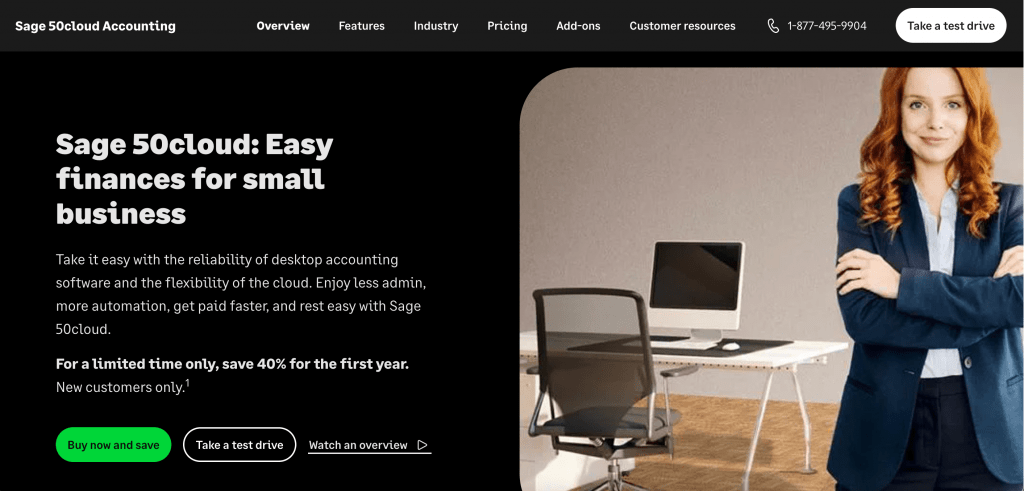The image size is (1024, 491).
Task: Switch to the Overview nav item
Action: coord(283,26)
